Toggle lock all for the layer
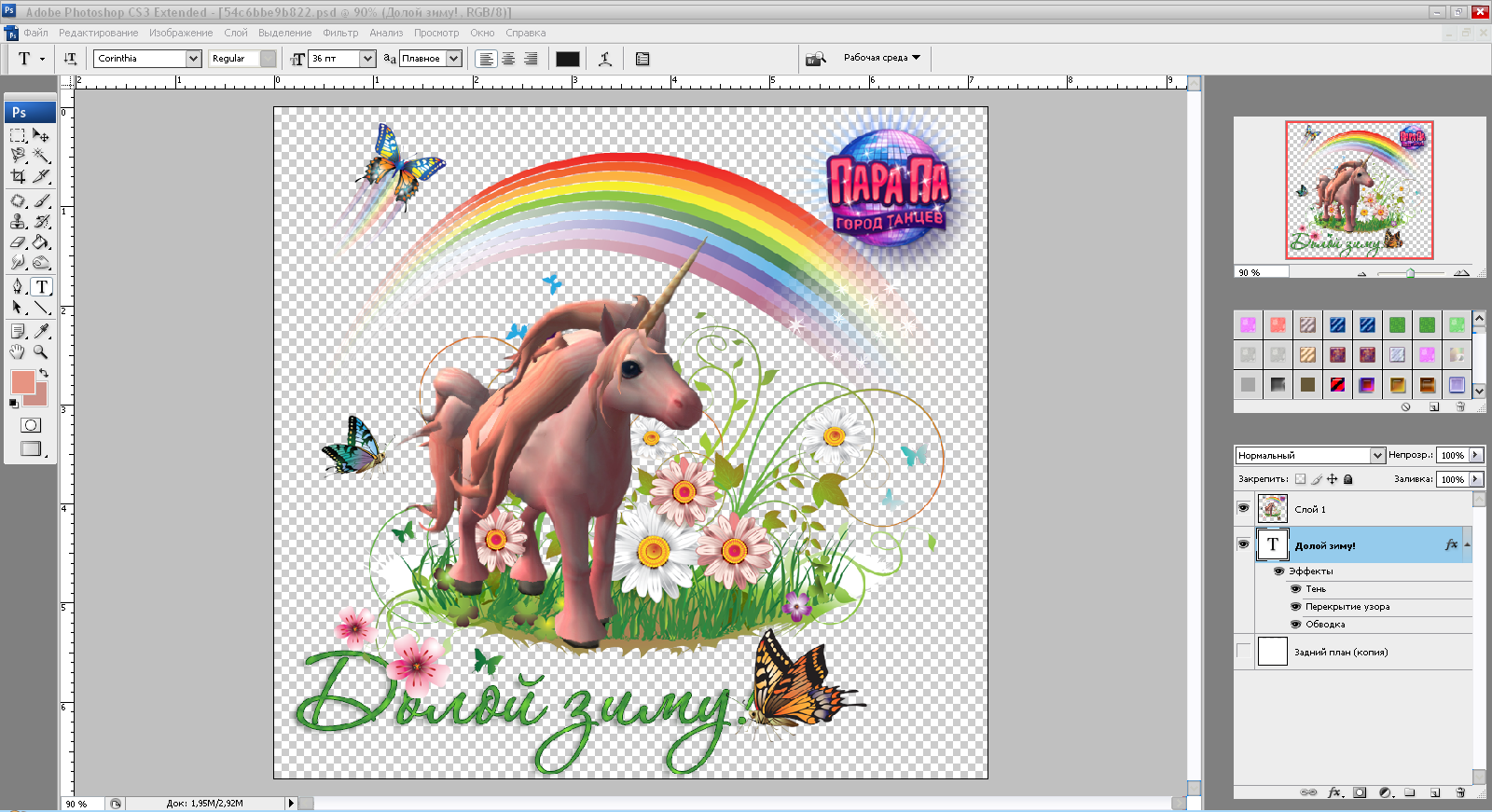 coord(1347,479)
